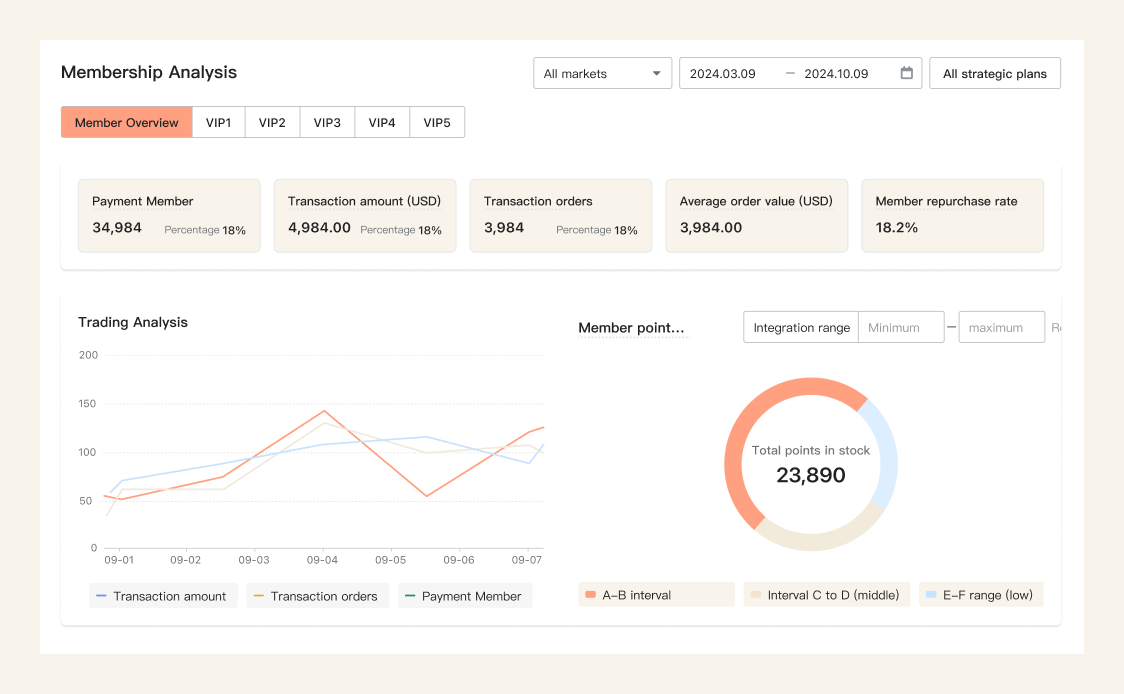Click the end date 2024.10.09 field
Screen dimensions: 1124x694
coord(836,73)
